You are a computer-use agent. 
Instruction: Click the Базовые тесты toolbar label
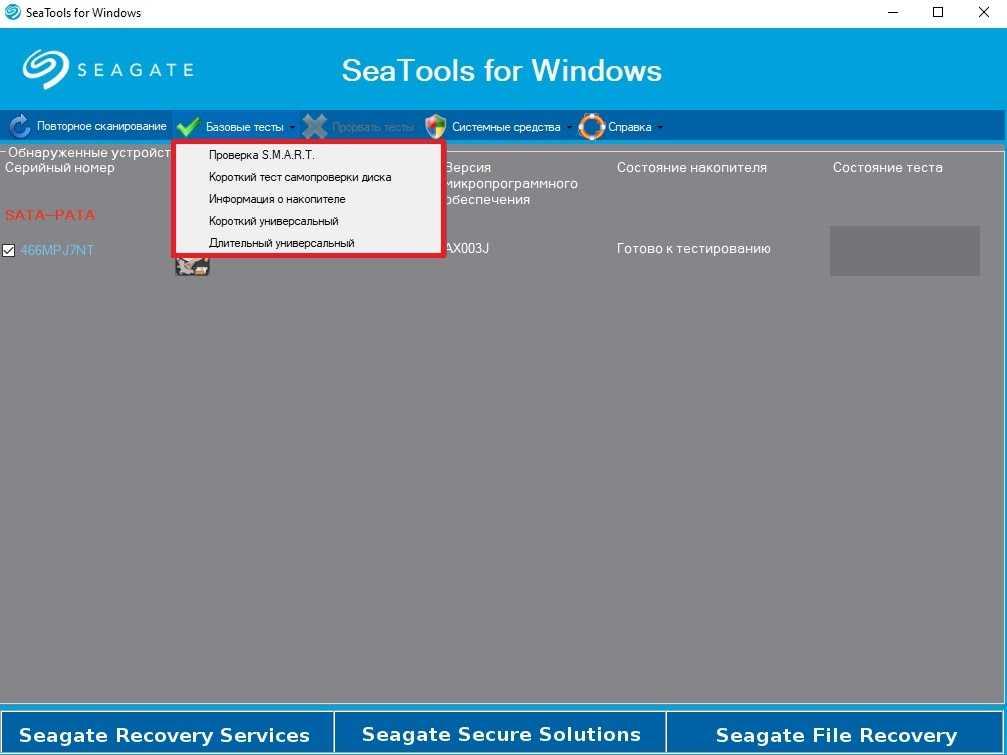pos(245,127)
